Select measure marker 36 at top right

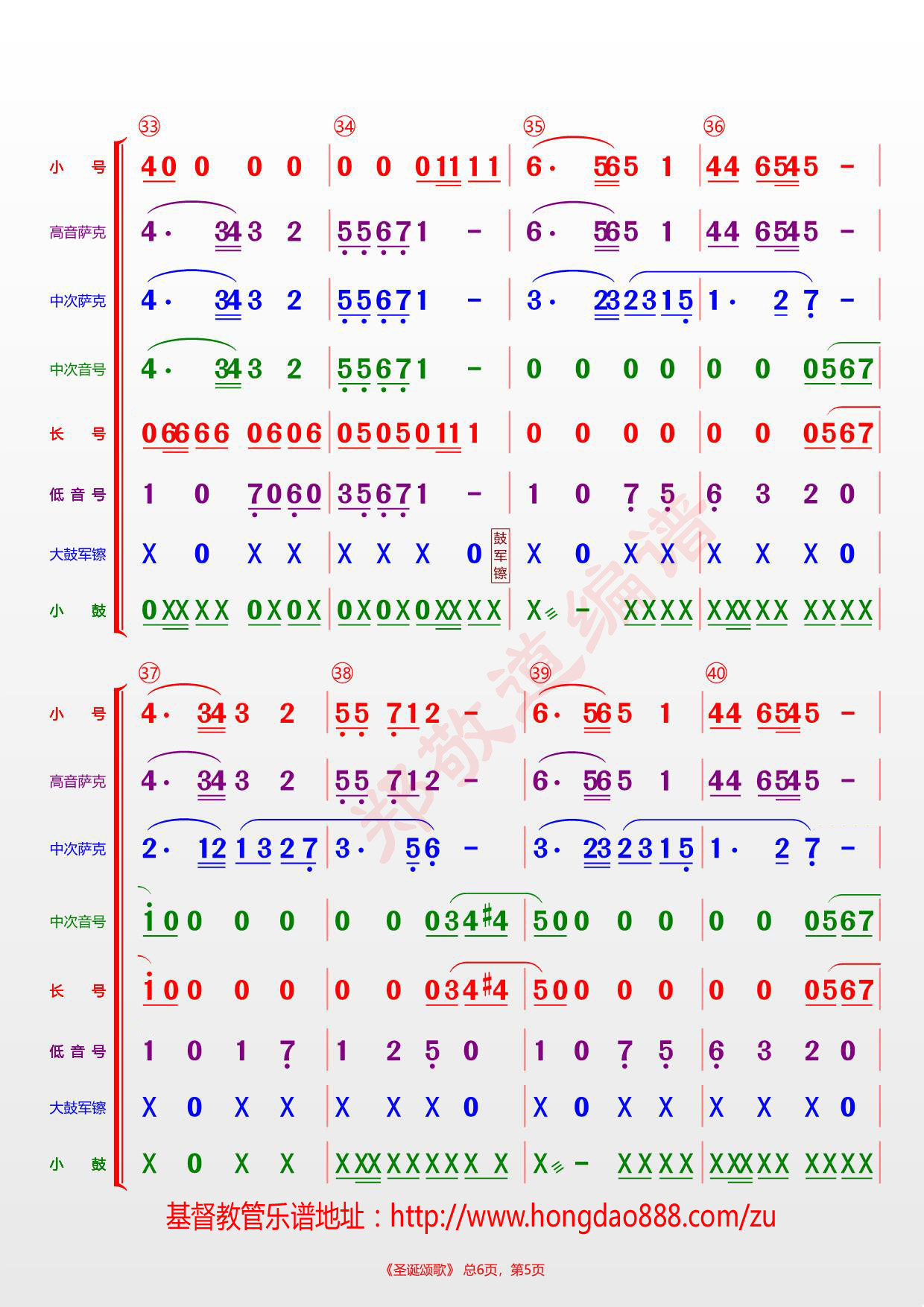point(714,126)
